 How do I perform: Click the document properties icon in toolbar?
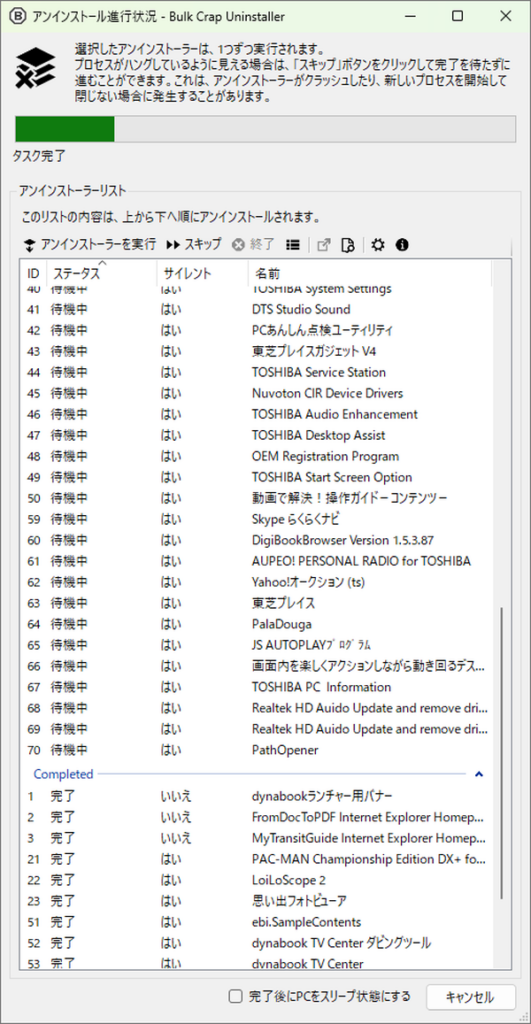(347, 245)
